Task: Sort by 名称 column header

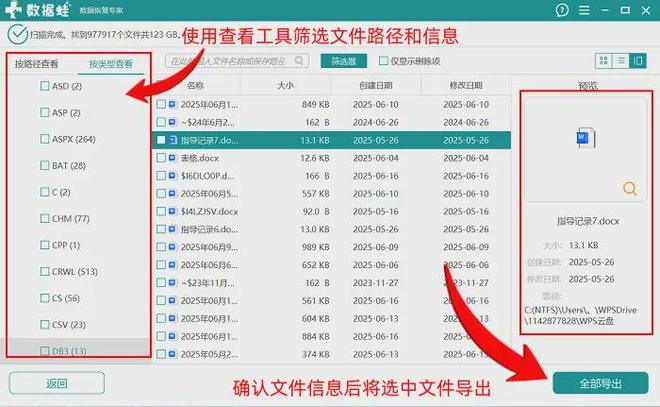Action: [195, 85]
